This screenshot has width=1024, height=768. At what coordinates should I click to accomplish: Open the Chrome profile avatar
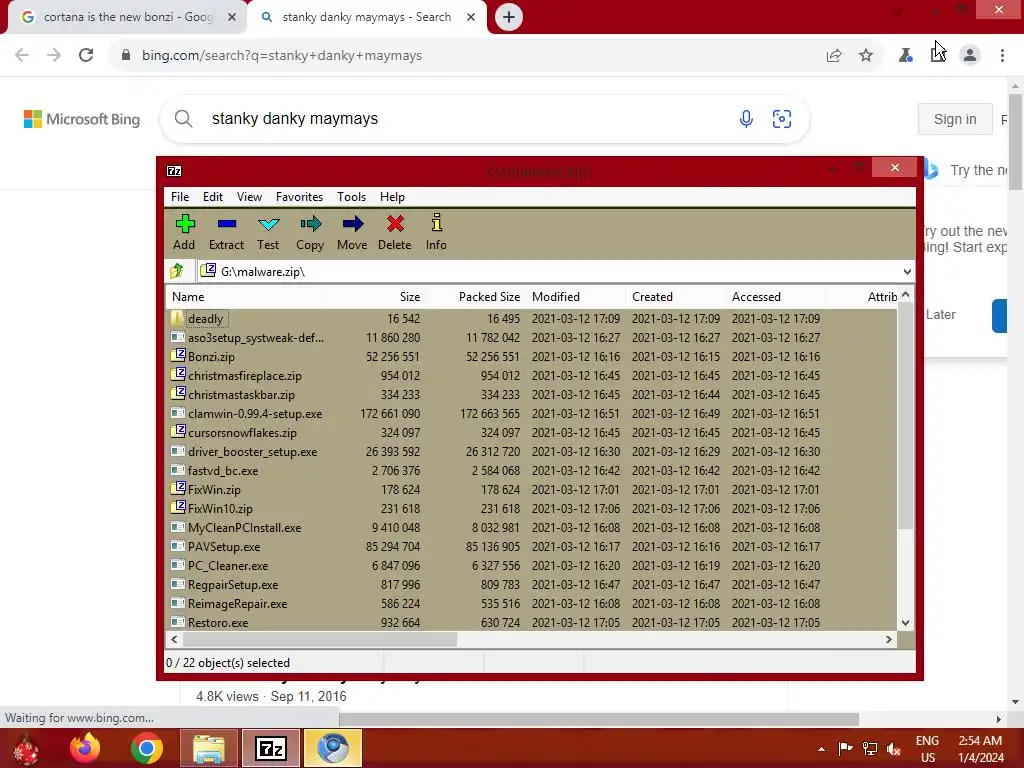970,56
